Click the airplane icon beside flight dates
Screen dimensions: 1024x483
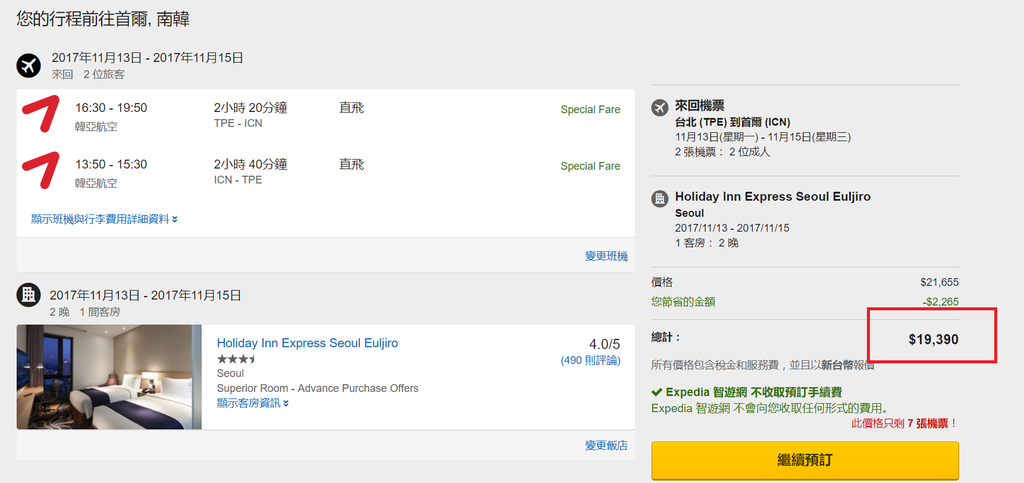[29, 65]
